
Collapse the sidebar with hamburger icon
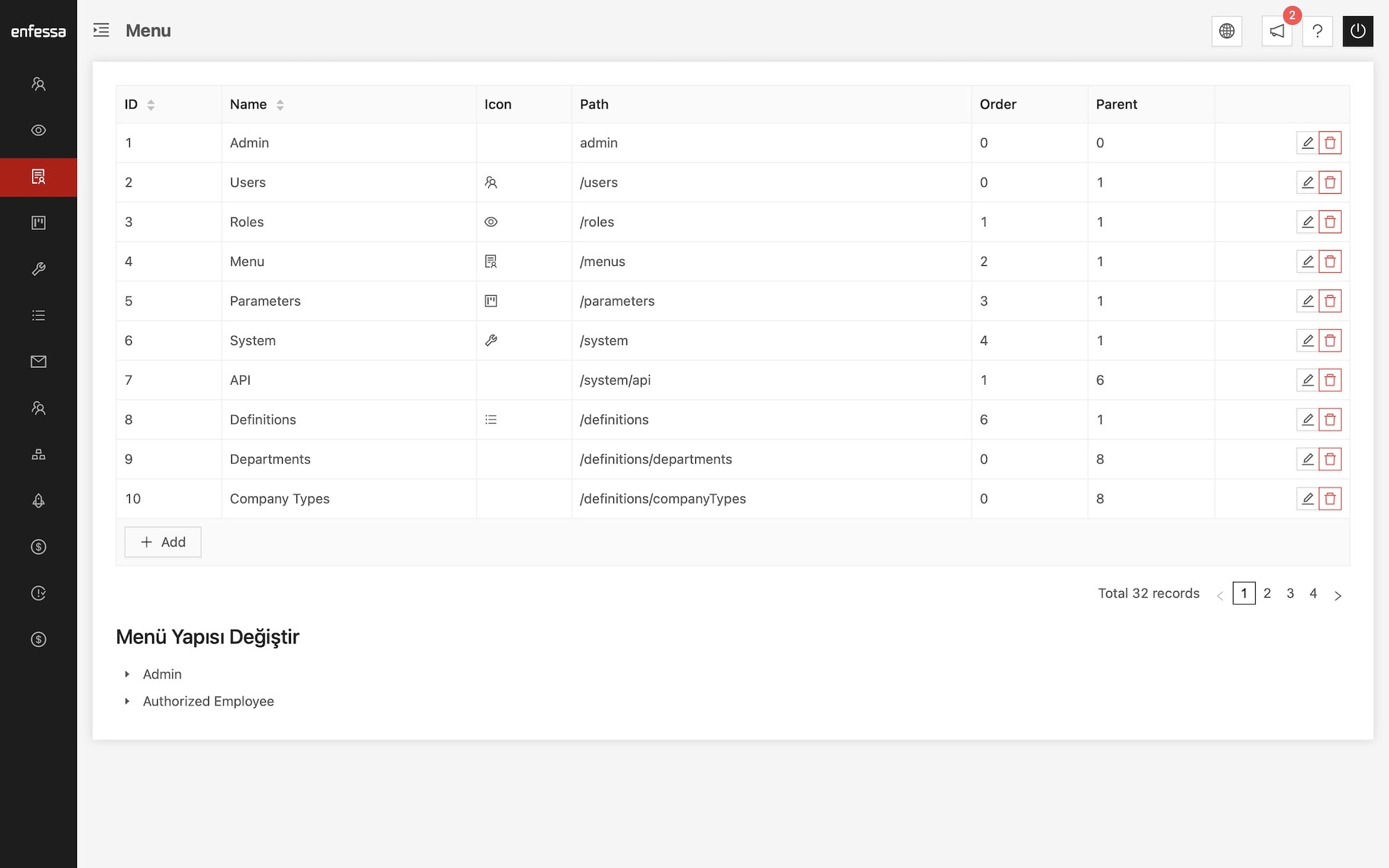coord(101,30)
